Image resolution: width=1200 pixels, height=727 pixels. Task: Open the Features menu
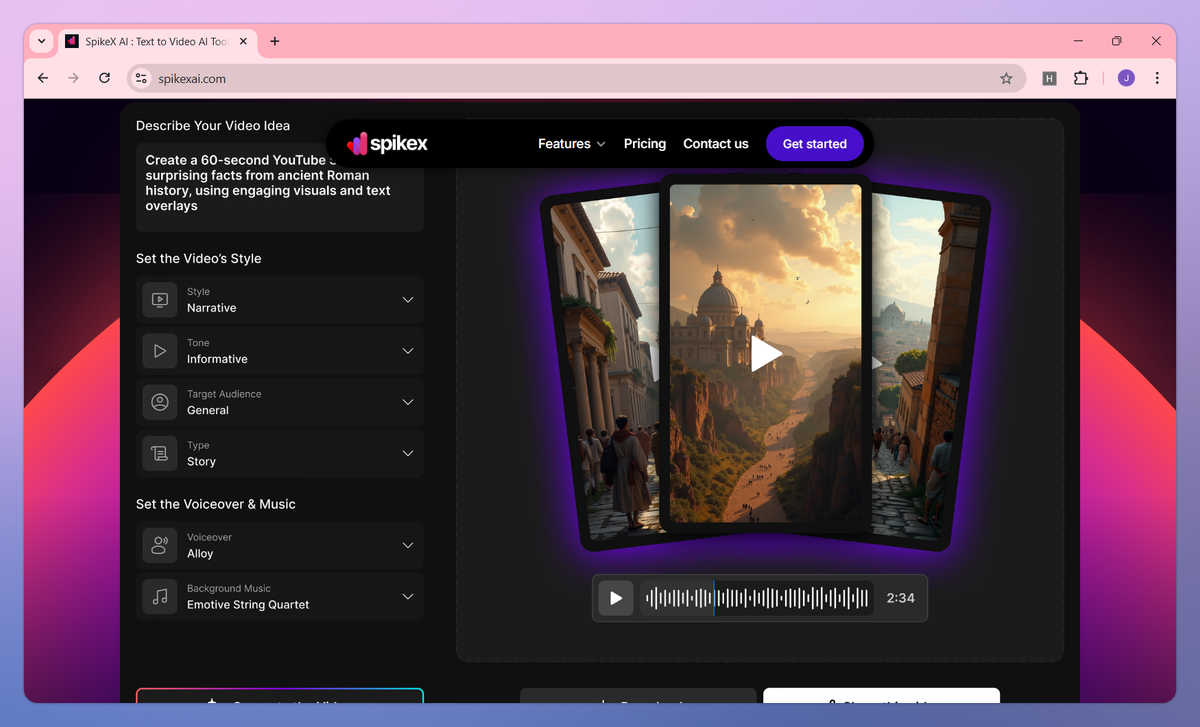(x=571, y=144)
